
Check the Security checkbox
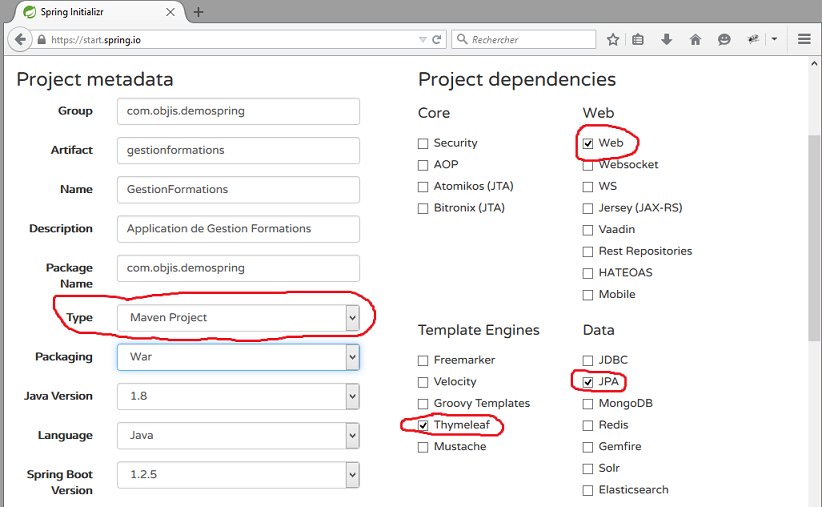coord(423,144)
